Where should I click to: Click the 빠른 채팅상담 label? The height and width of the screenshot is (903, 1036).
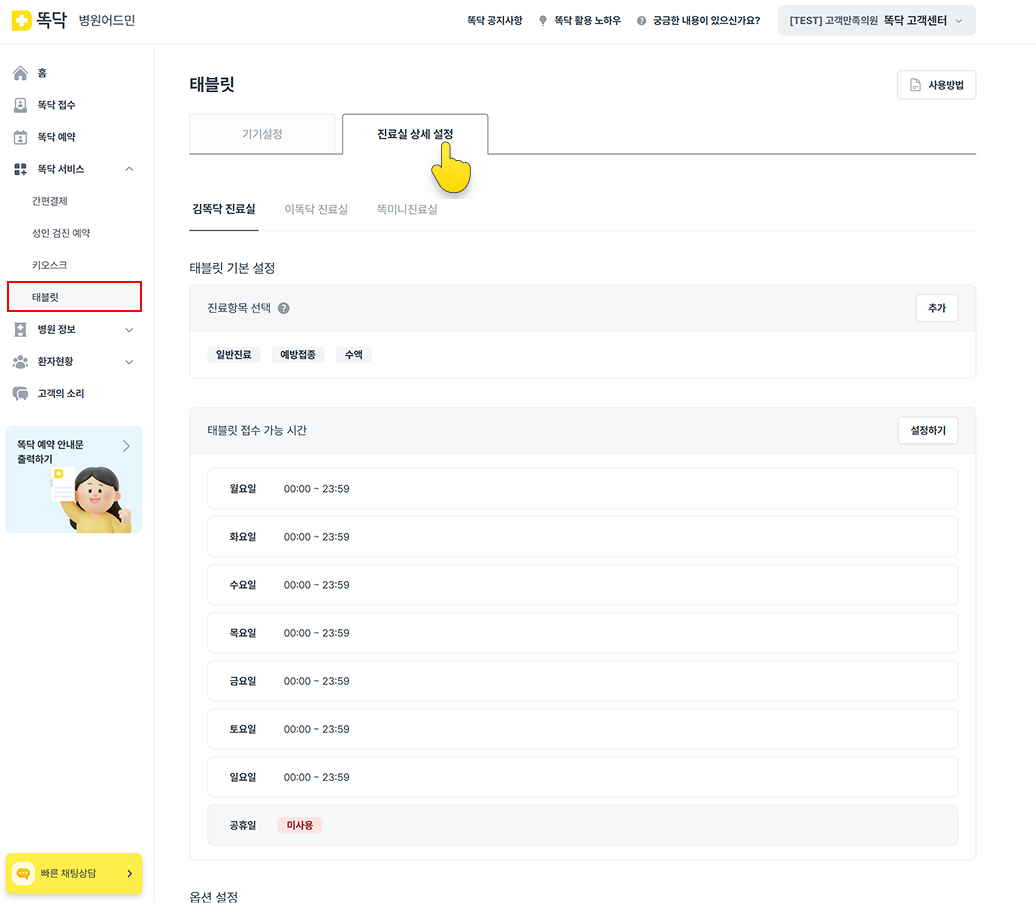(68, 873)
